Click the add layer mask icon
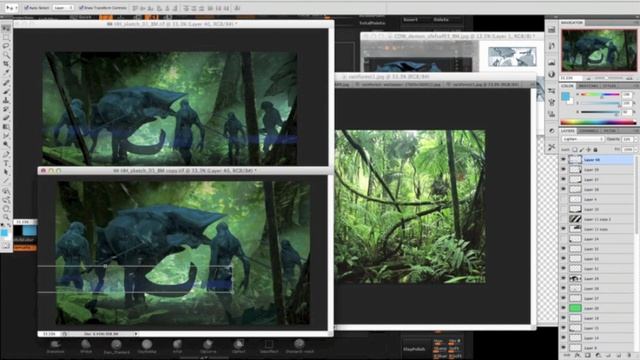Screen dimensions: 640x360 (x=588, y=356)
